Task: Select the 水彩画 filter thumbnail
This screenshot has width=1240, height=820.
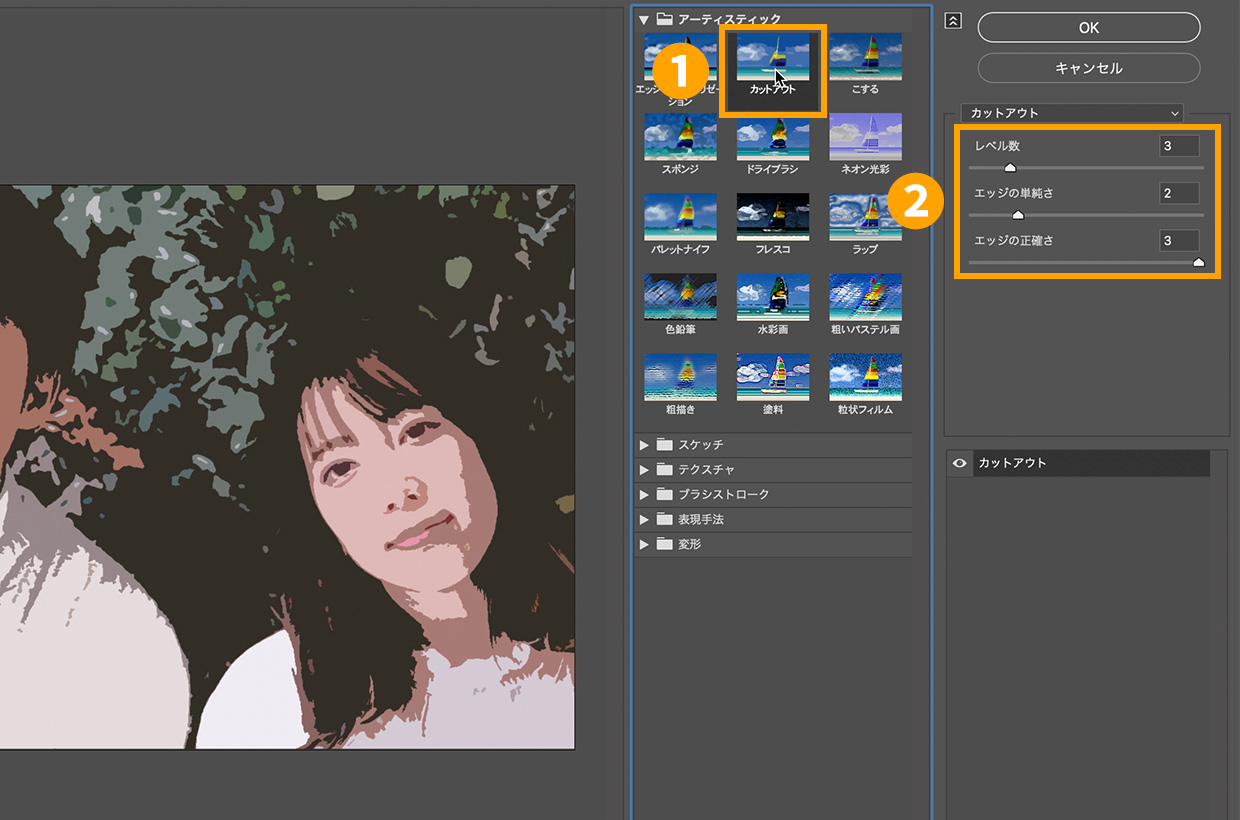Action: 773,297
